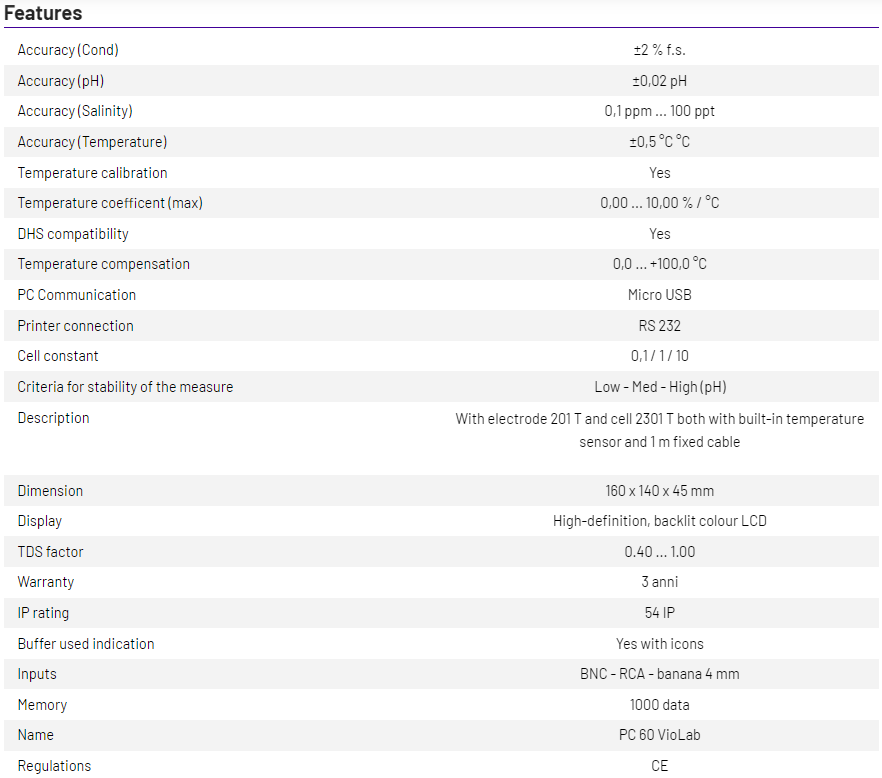The width and height of the screenshot is (882, 778).
Task: Click the ±0,5 °C temperature accuracy value
Action: tap(659, 142)
